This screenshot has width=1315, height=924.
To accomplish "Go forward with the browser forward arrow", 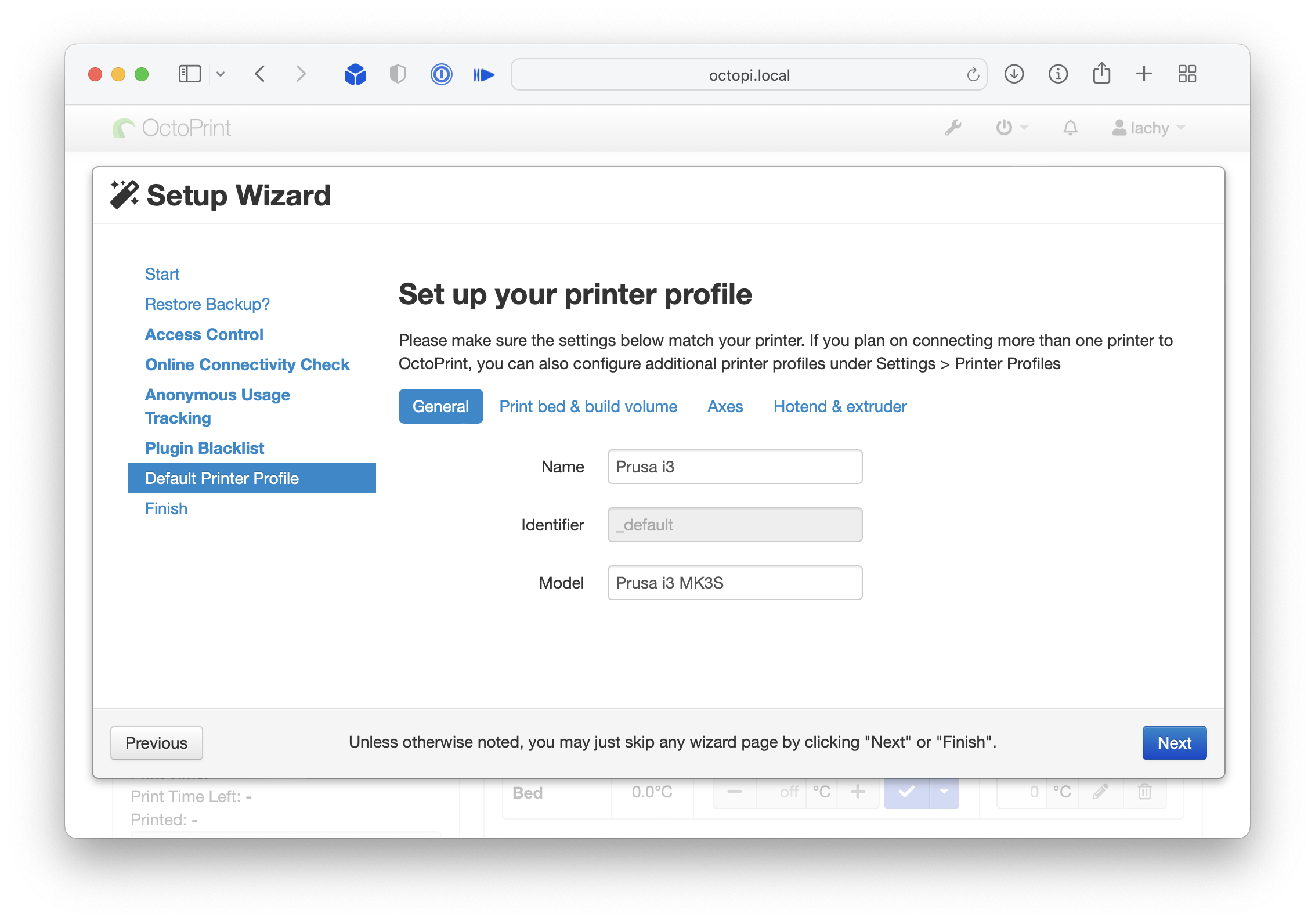I will [x=300, y=74].
